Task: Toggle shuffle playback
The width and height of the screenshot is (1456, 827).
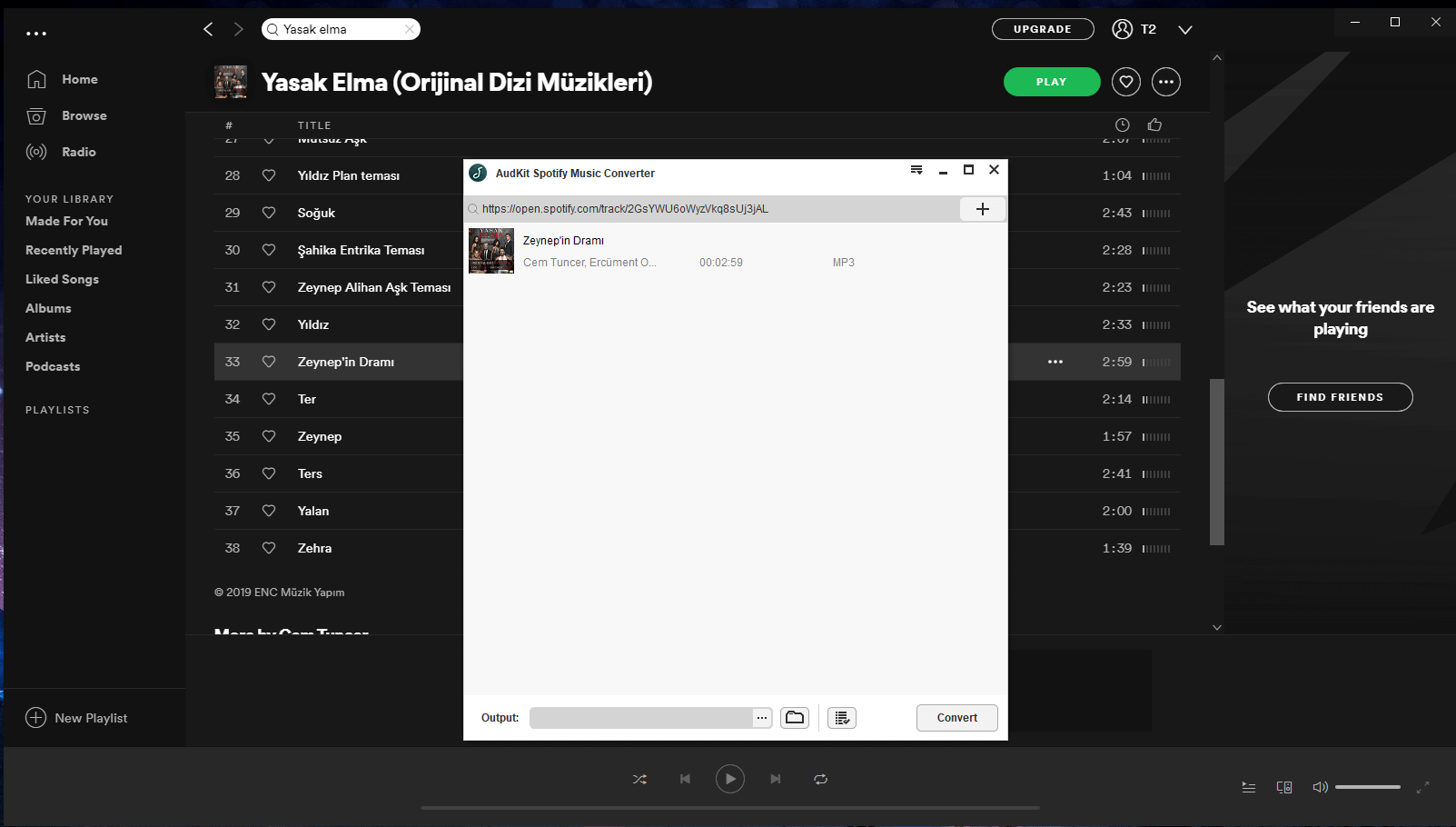Action: click(640, 779)
